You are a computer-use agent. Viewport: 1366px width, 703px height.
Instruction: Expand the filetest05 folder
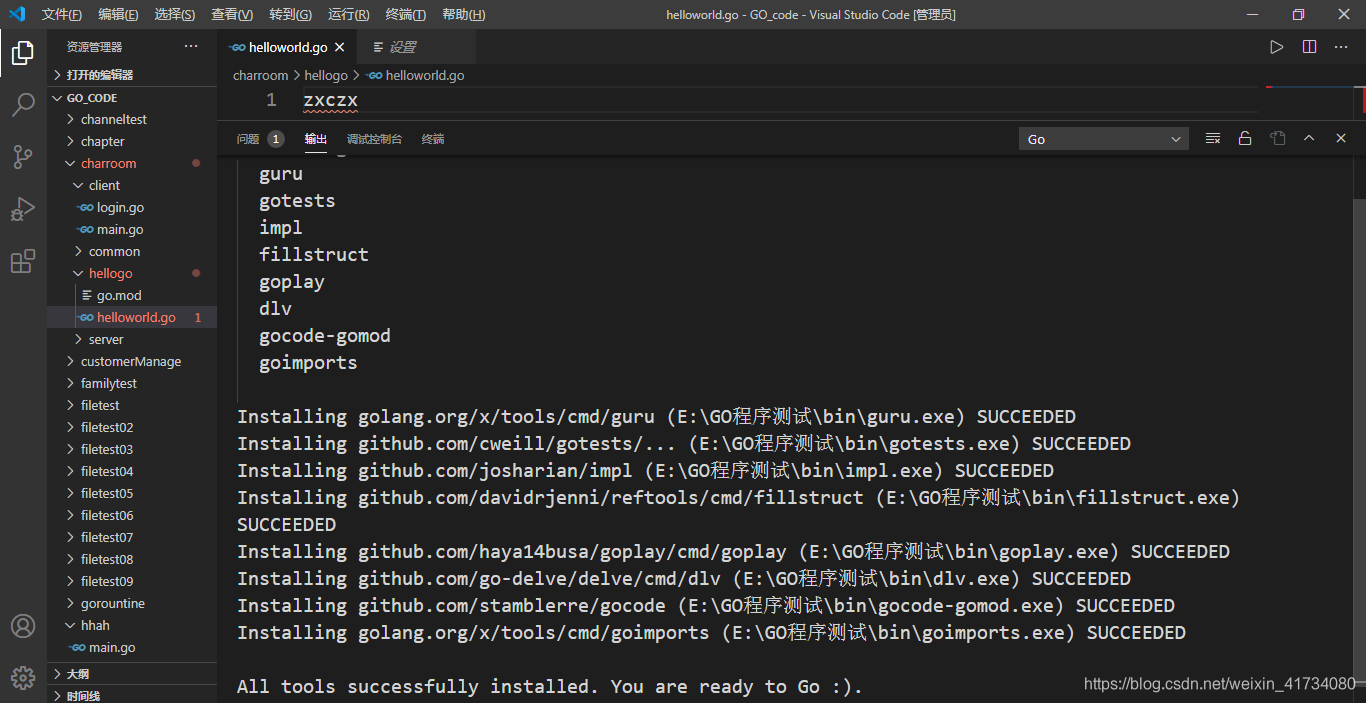tap(132, 493)
